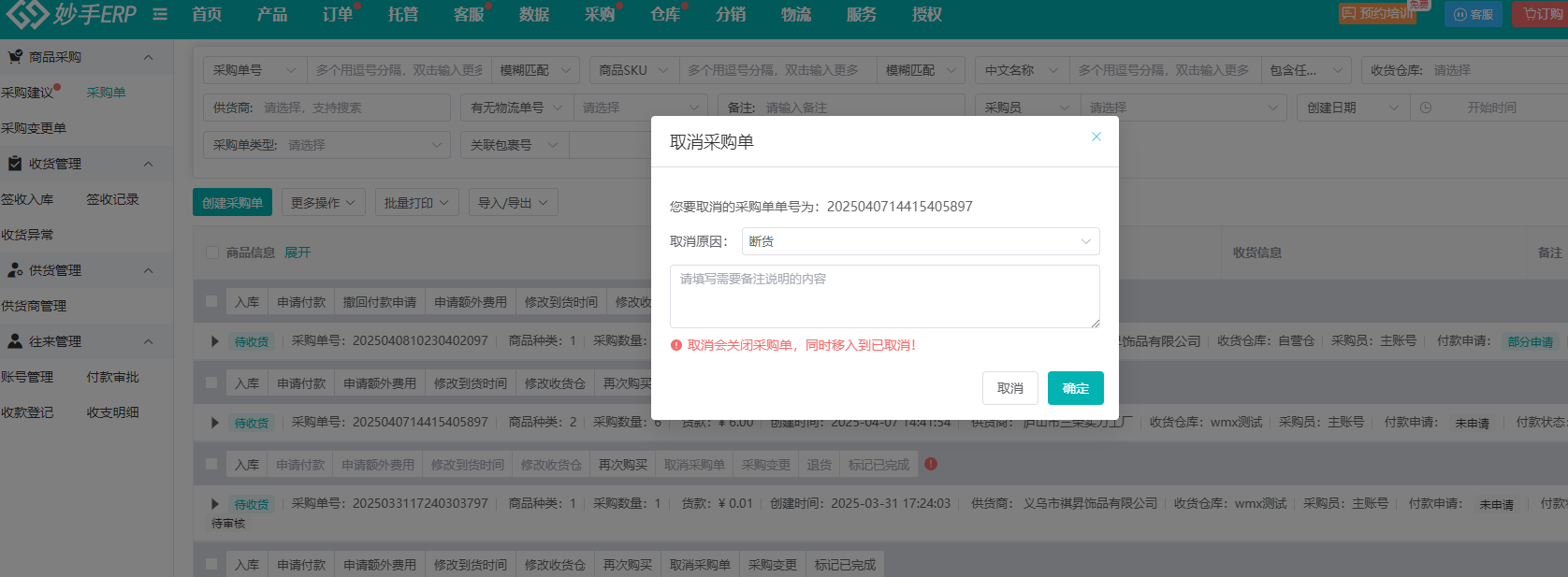Screen dimensions: 1568x577
Task: Open 付款审批 in the sidebar
Action: point(112,377)
